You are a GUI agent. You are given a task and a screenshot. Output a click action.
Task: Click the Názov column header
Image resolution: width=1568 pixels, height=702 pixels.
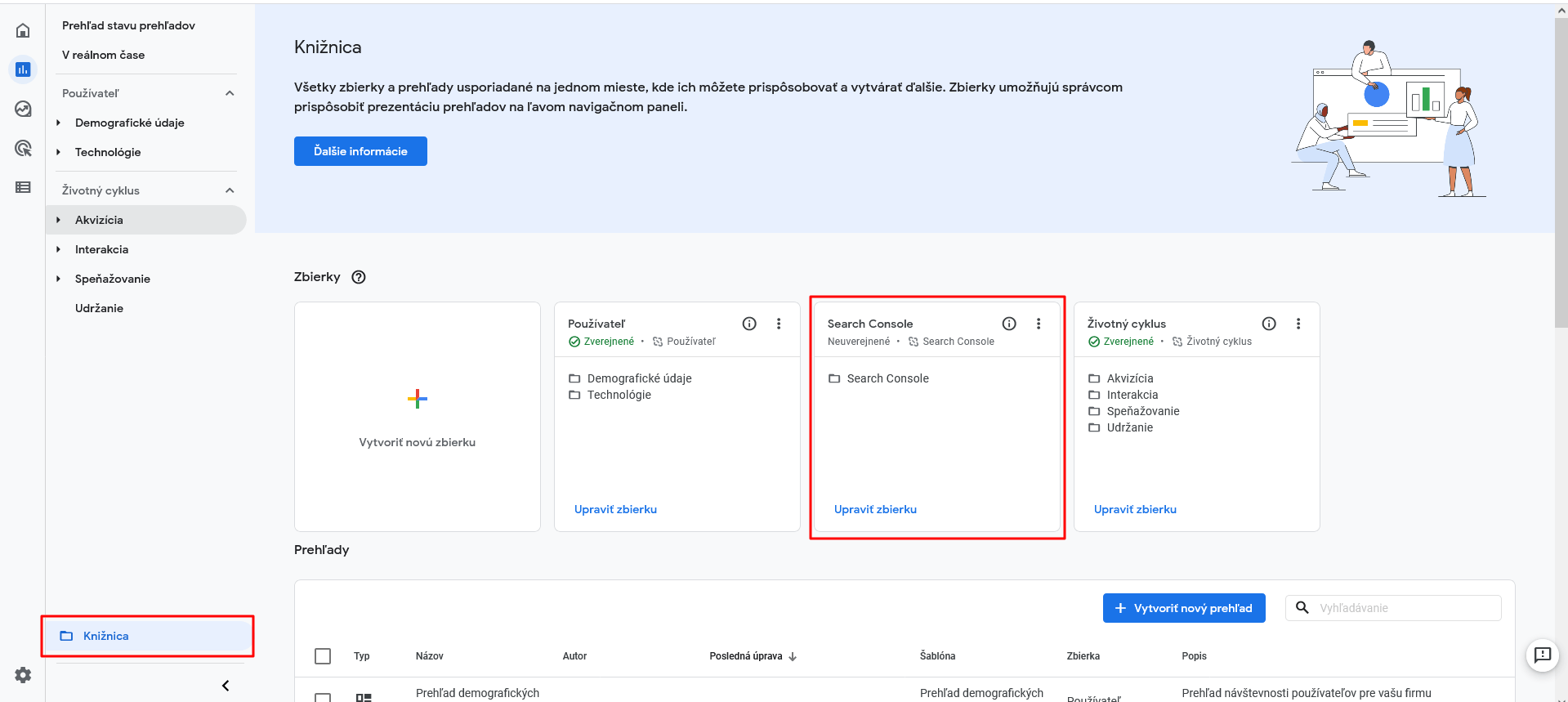430,656
